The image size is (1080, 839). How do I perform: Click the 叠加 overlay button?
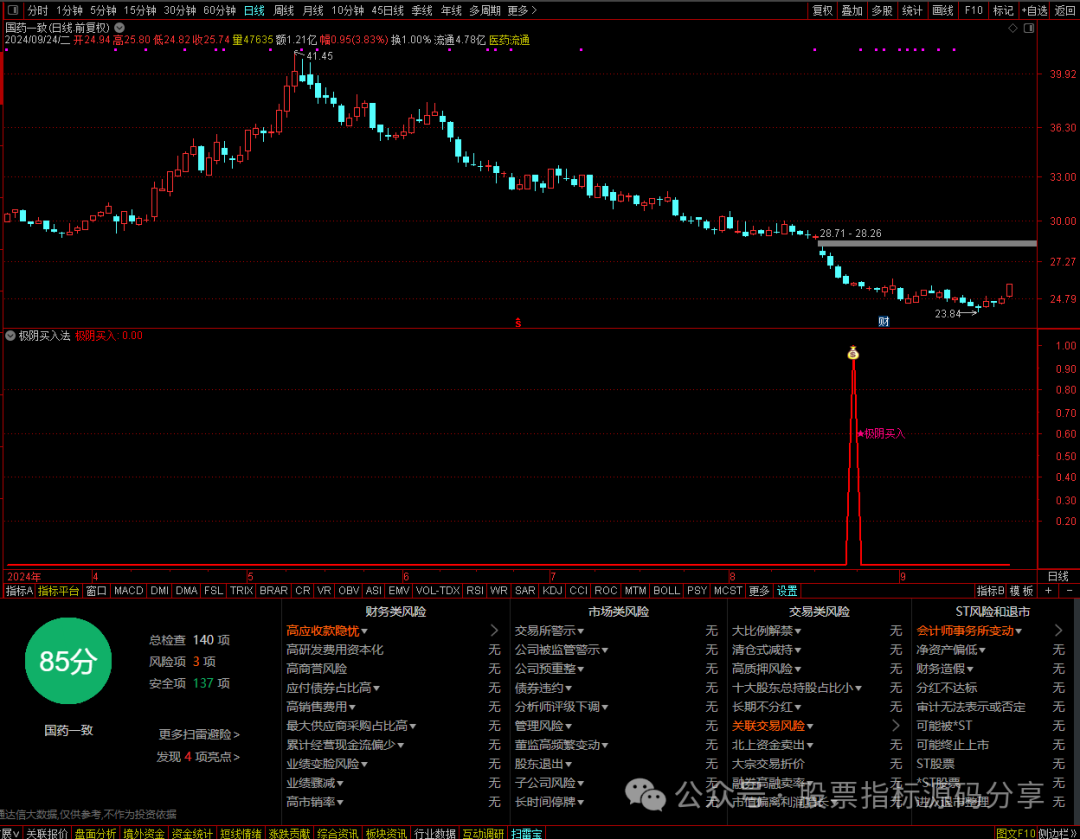[852, 10]
